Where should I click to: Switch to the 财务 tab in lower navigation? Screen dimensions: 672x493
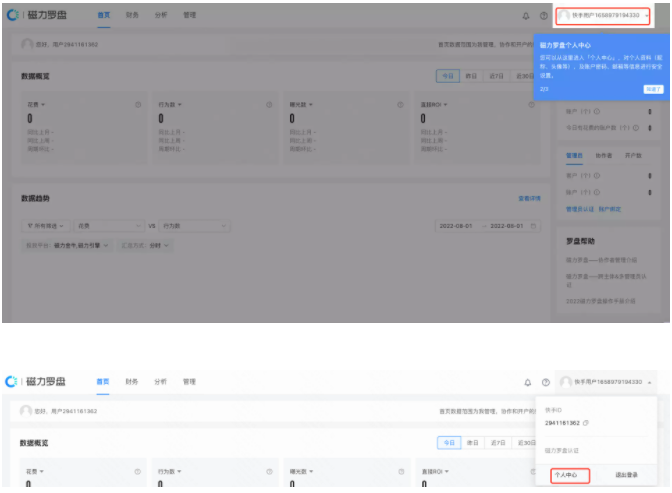pos(132,382)
